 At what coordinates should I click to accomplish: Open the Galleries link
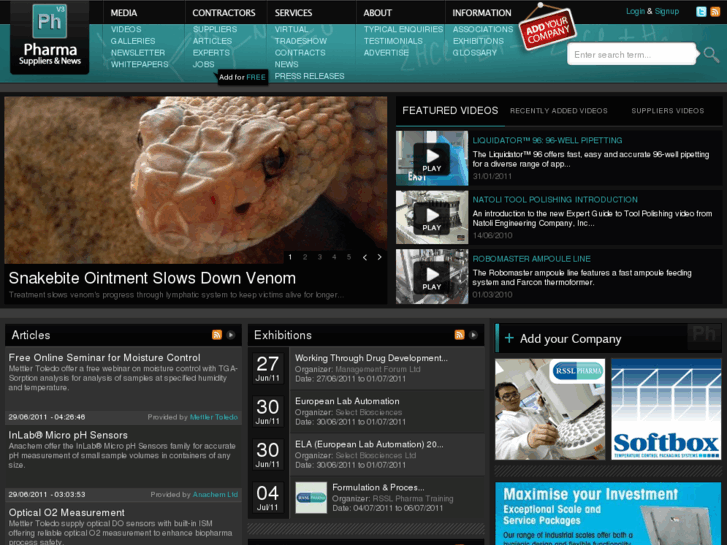pyautogui.click(x=133, y=41)
